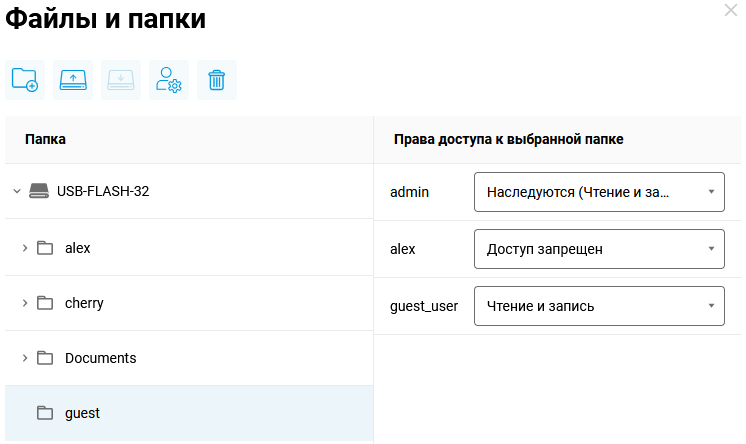Select the Documents folder name in tree
Screen dimensions: 746x444
[100, 358]
